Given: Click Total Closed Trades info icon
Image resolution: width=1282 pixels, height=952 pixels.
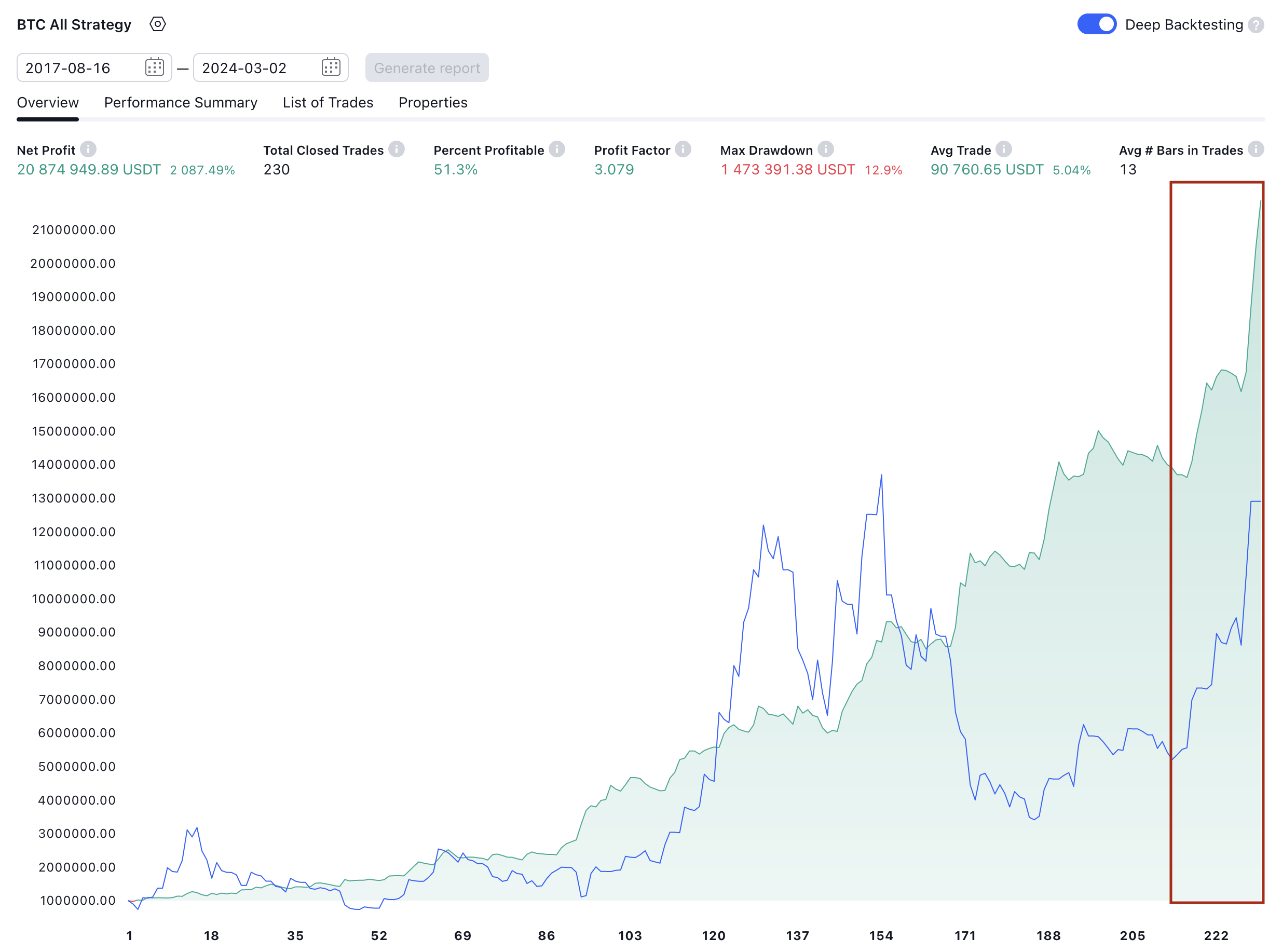Looking at the screenshot, I should (397, 149).
